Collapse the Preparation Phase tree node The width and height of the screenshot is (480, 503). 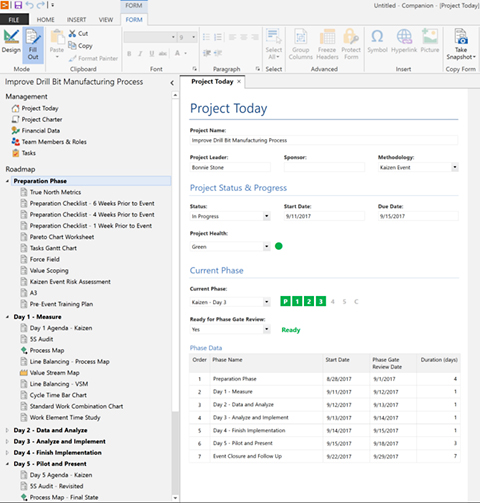click(x=7, y=181)
